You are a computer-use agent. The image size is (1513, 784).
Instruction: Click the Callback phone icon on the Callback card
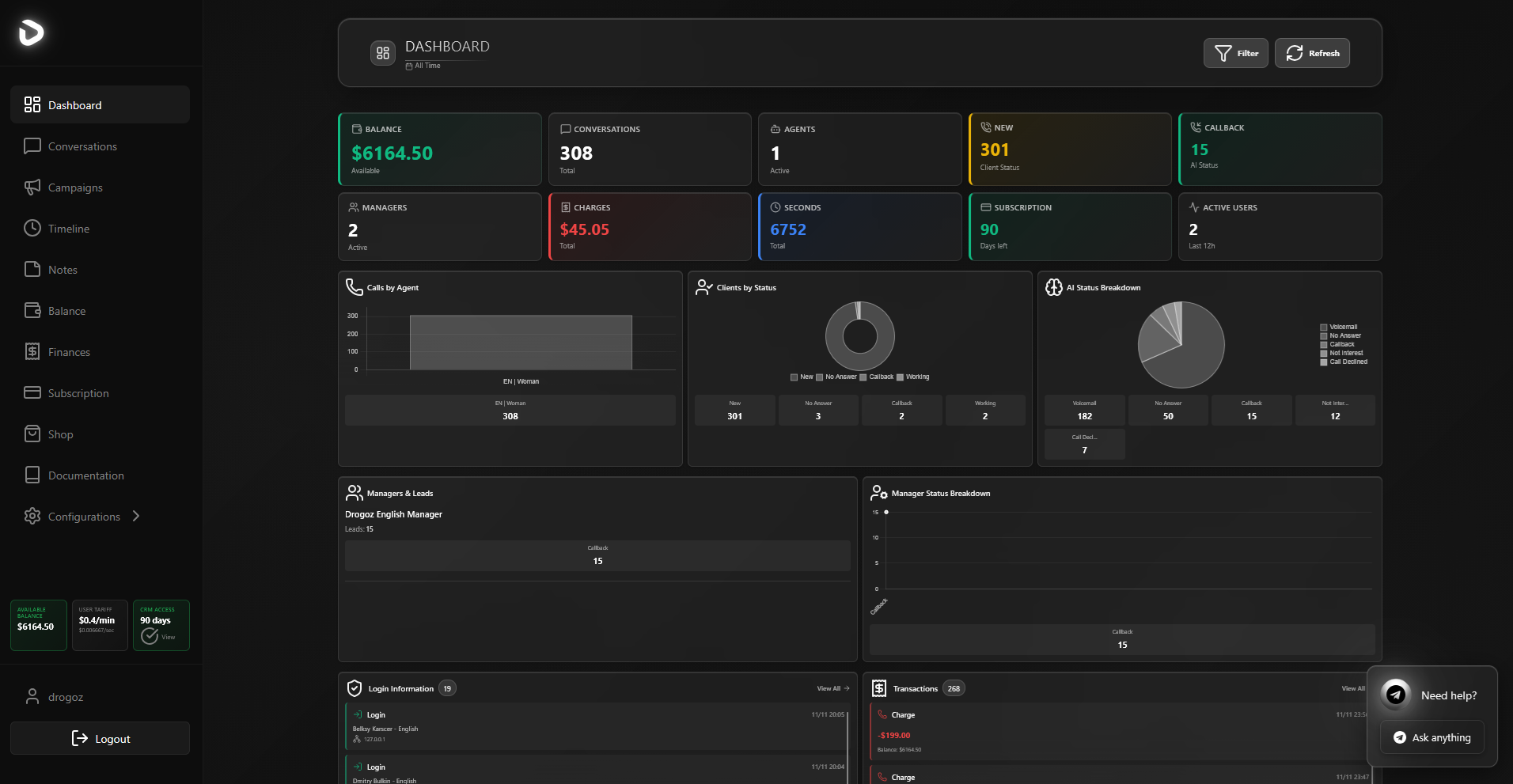(x=1195, y=127)
